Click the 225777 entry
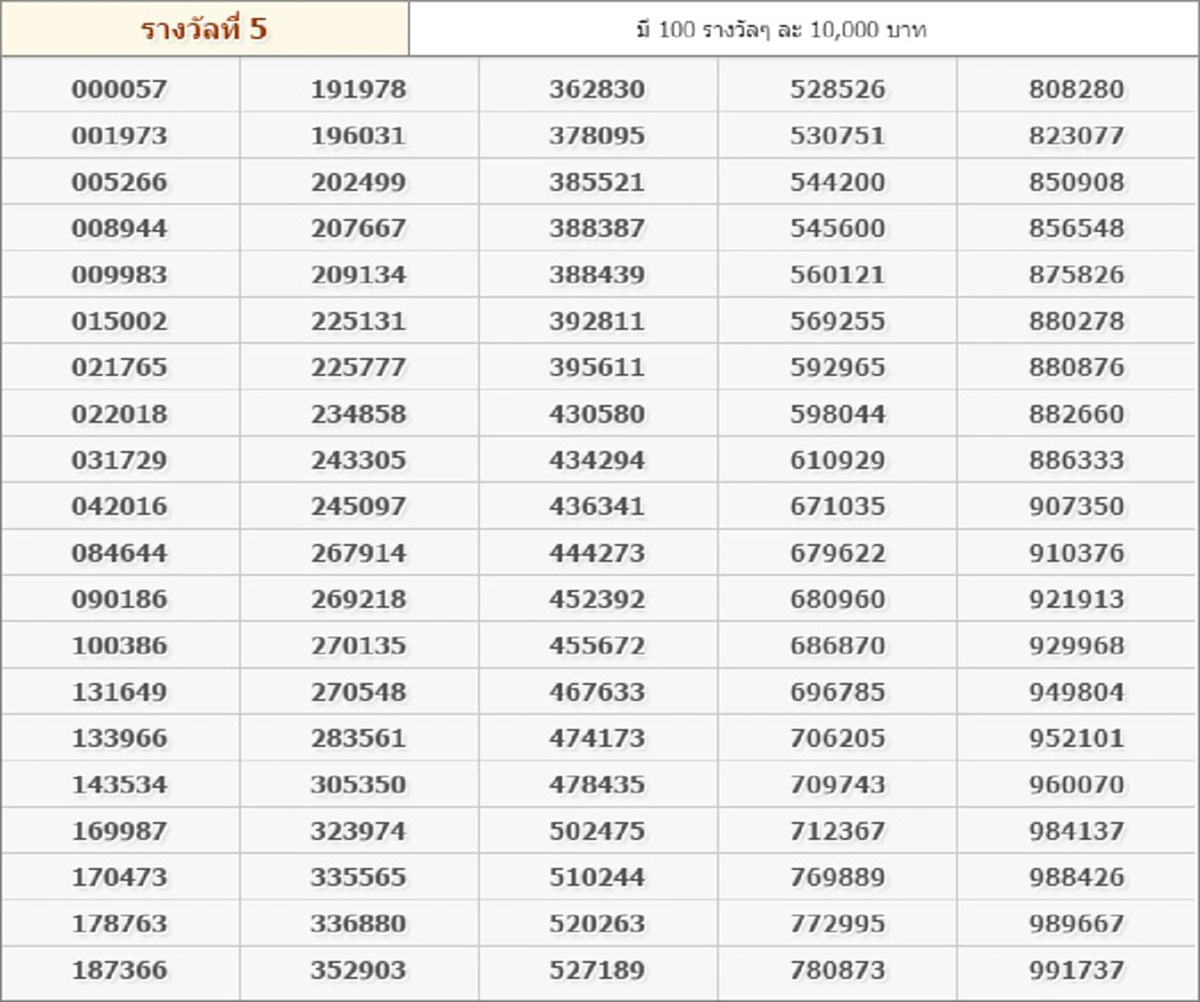The width and height of the screenshot is (1200, 1002). (x=358, y=367)
